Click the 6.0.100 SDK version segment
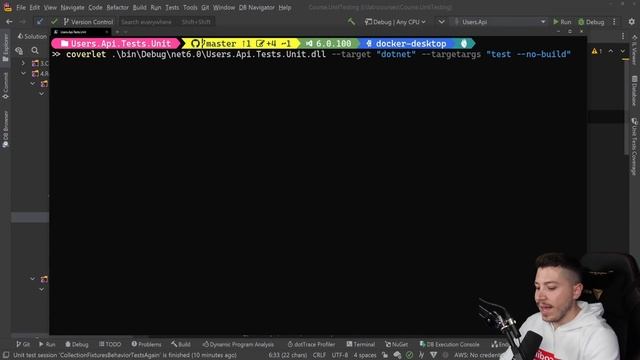 coord(329,43)
